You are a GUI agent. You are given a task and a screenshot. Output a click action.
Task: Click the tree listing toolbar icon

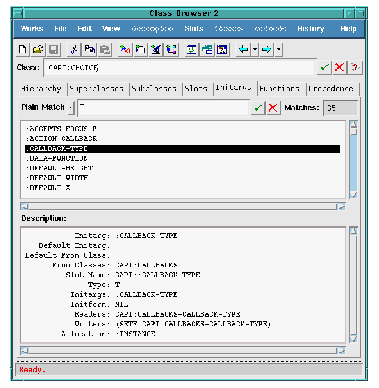coord(207,50)
